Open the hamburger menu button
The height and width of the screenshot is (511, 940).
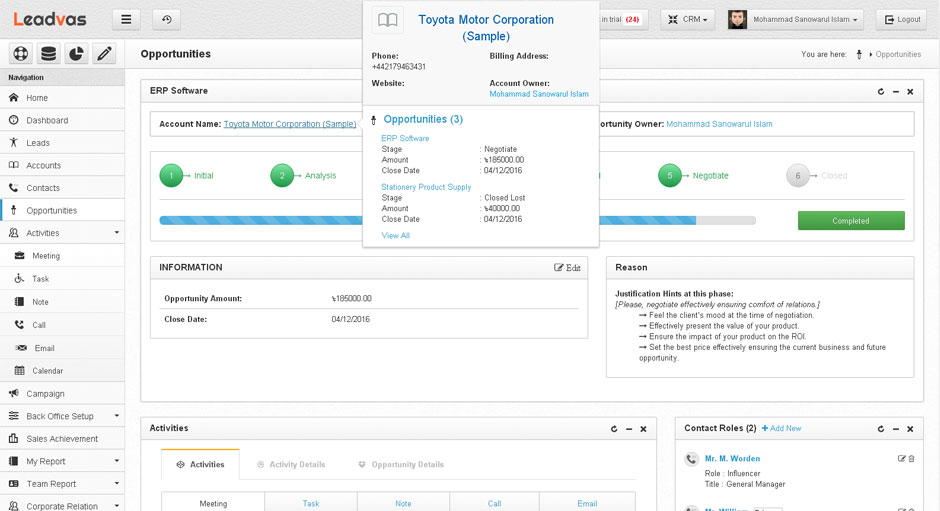[x=126, y=19]
